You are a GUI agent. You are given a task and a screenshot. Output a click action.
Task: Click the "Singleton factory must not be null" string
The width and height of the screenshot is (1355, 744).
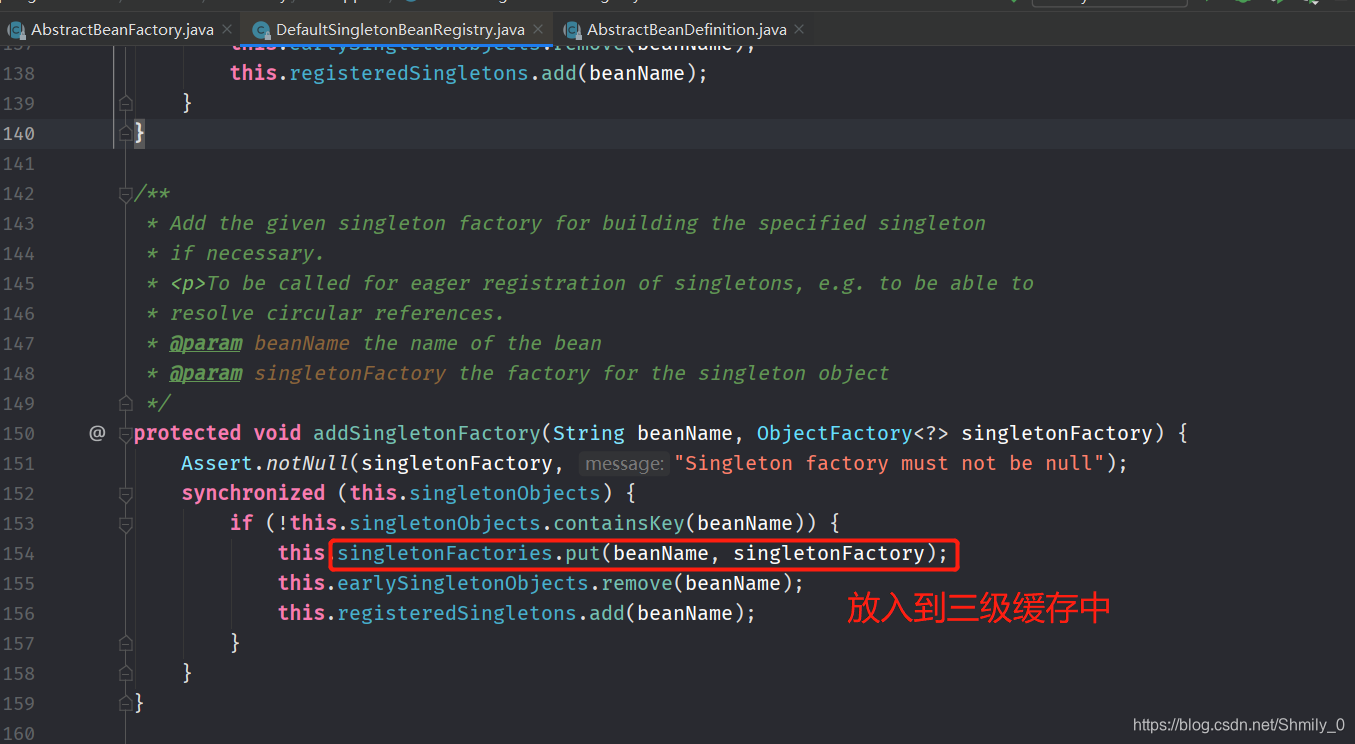[x=891, y=463]
